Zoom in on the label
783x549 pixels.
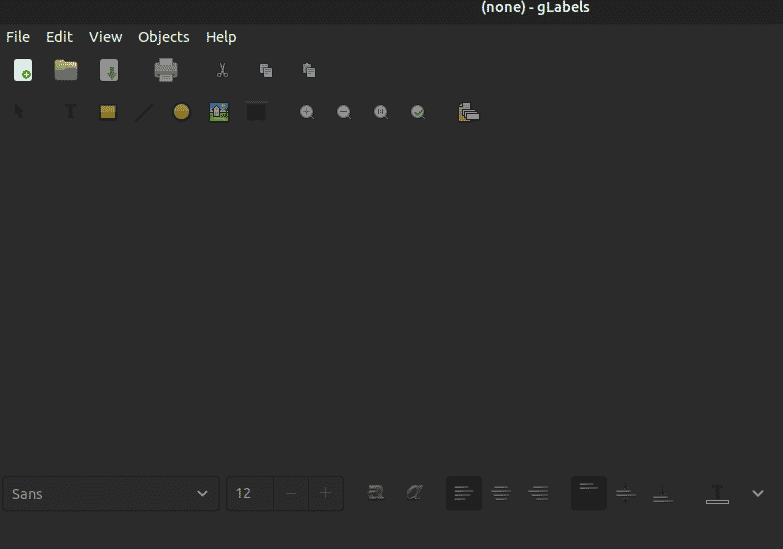pos(307,112)
